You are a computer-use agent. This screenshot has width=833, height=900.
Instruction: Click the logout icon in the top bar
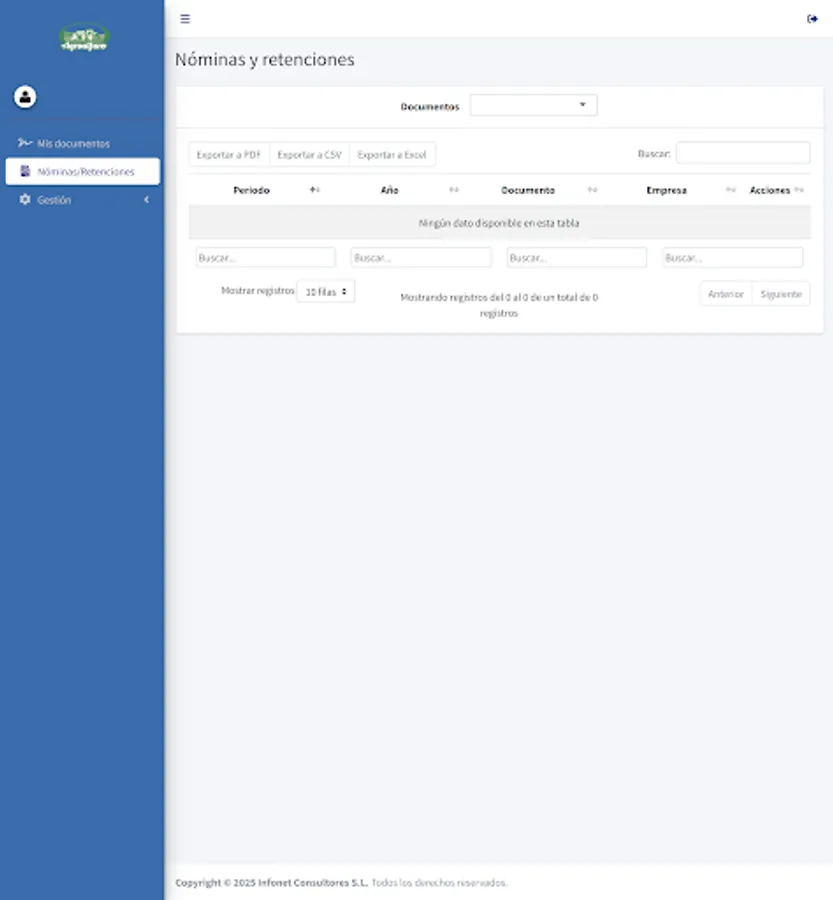812,19
